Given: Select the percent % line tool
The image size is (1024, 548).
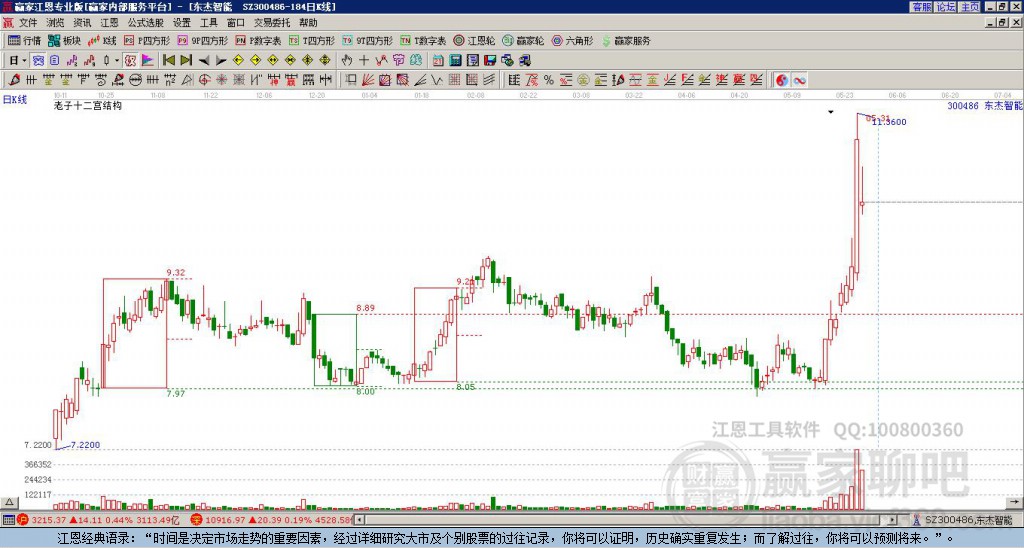Looking at the screenshot, I should pyautogui.click(x=549, y=80).
